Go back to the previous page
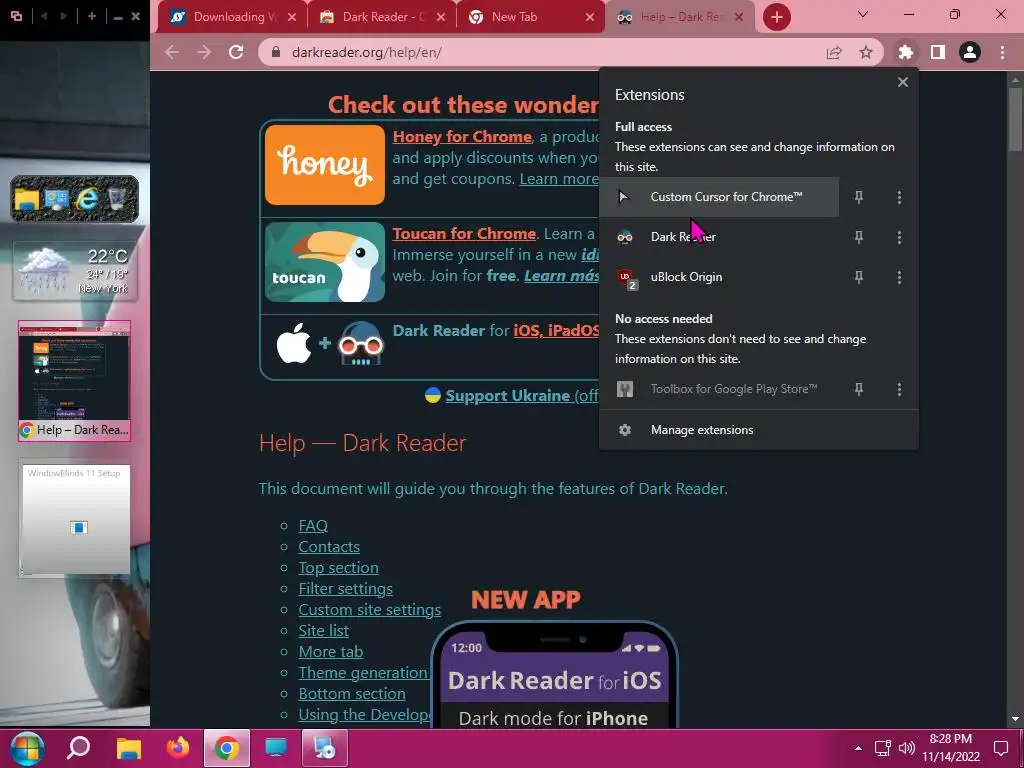 tap(172, 52)
